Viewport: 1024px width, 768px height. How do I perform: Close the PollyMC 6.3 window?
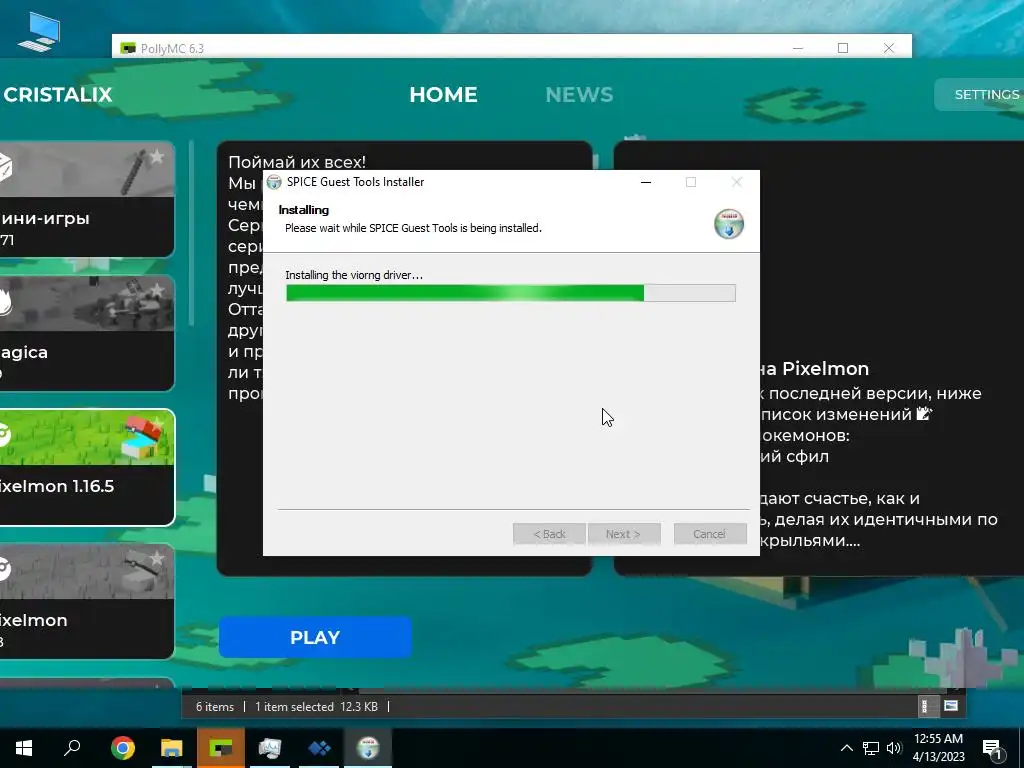click(x=889, y=48)
